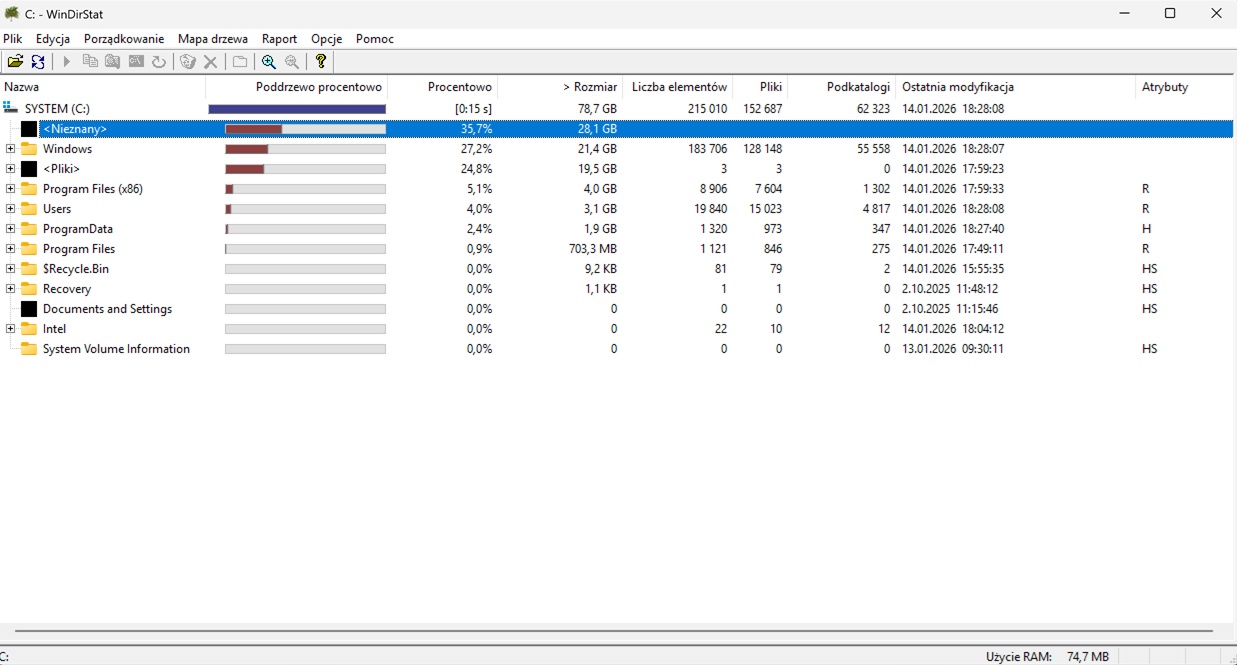Open the Opcje menu

tap(327, 39)
